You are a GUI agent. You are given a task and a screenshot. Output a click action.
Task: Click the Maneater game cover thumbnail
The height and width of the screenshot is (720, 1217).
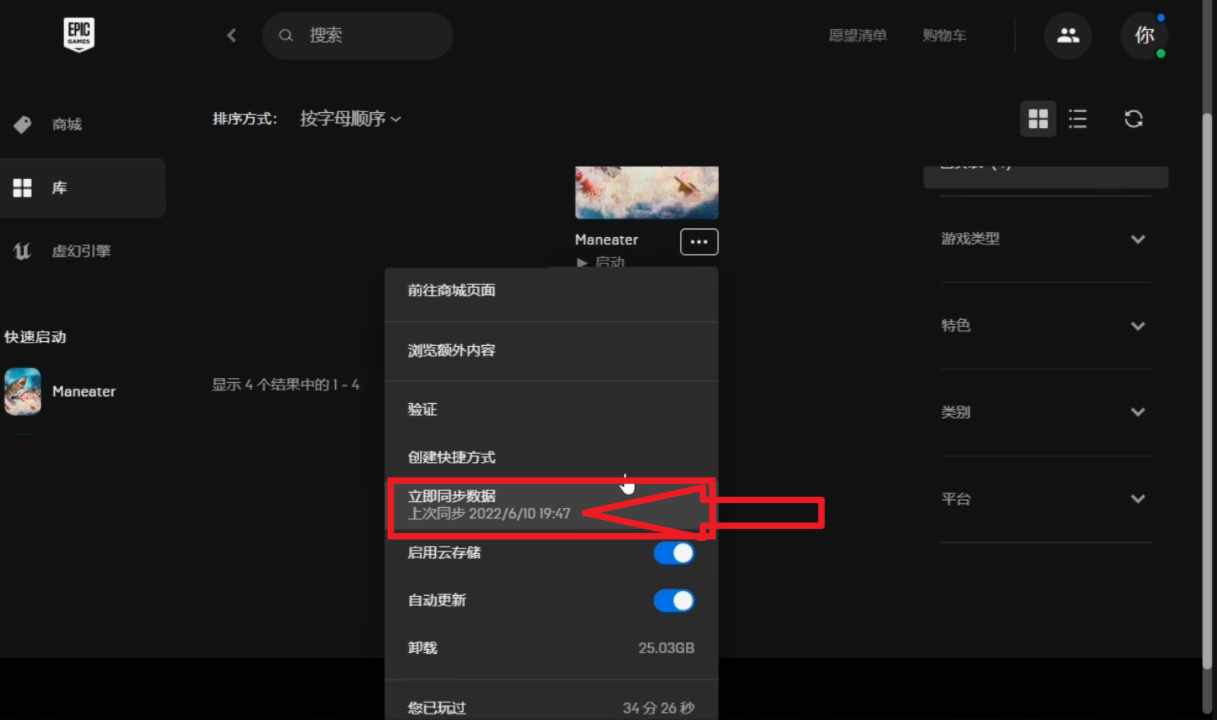[x=647, y=192]
